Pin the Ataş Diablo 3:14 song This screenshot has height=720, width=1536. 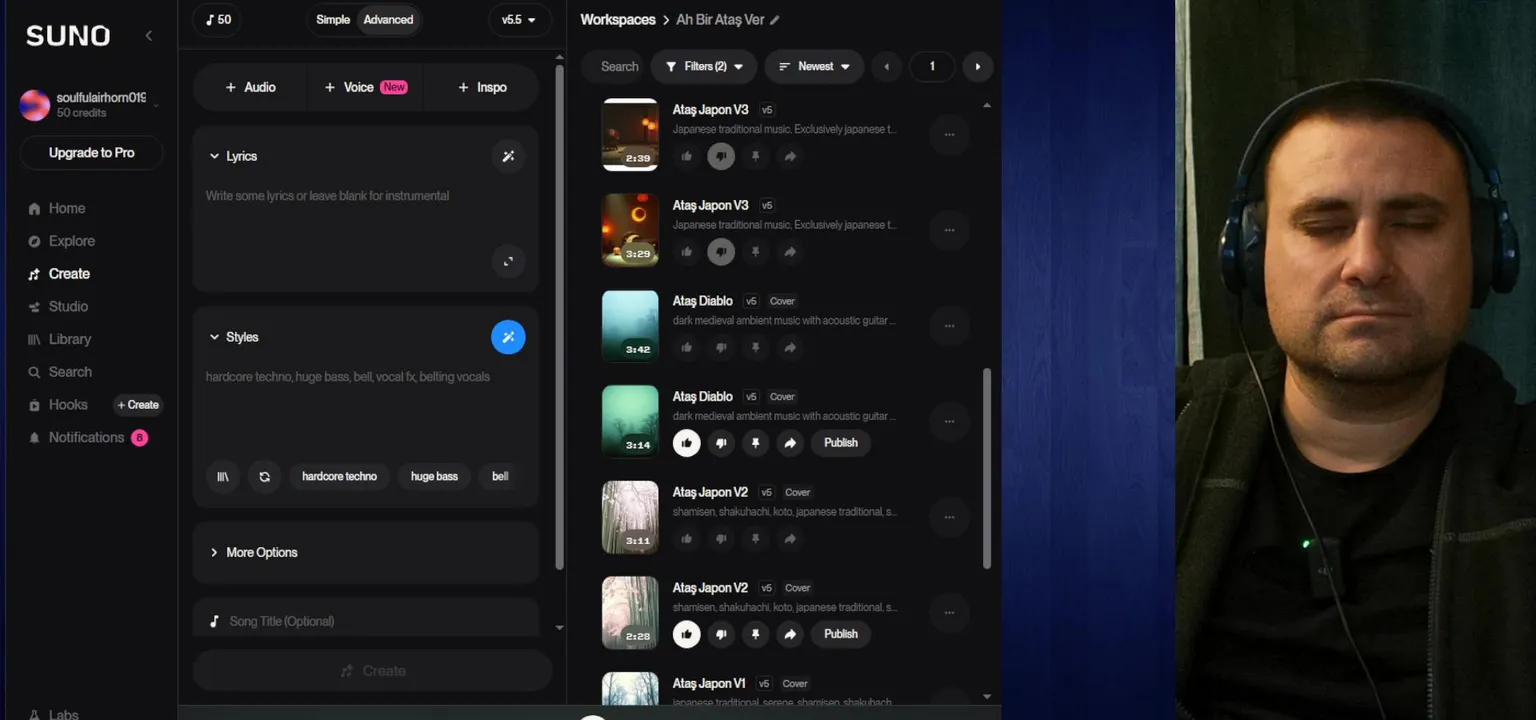click(x=755, y=443)
